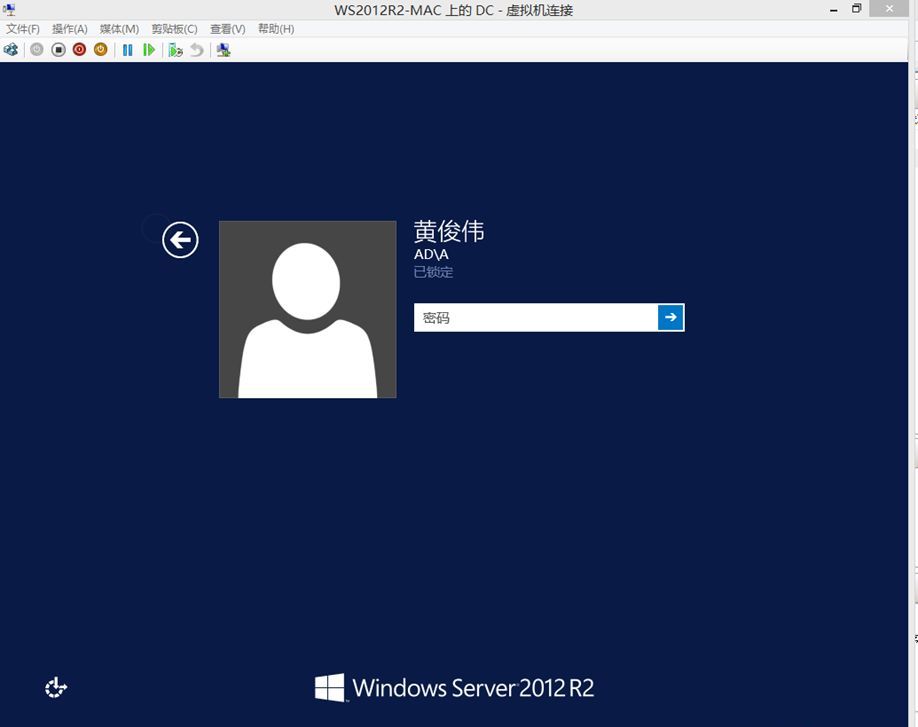
Task: Click the Checkpoint toolbar icon
Action: pyautogui.click(x=176, y=50)
